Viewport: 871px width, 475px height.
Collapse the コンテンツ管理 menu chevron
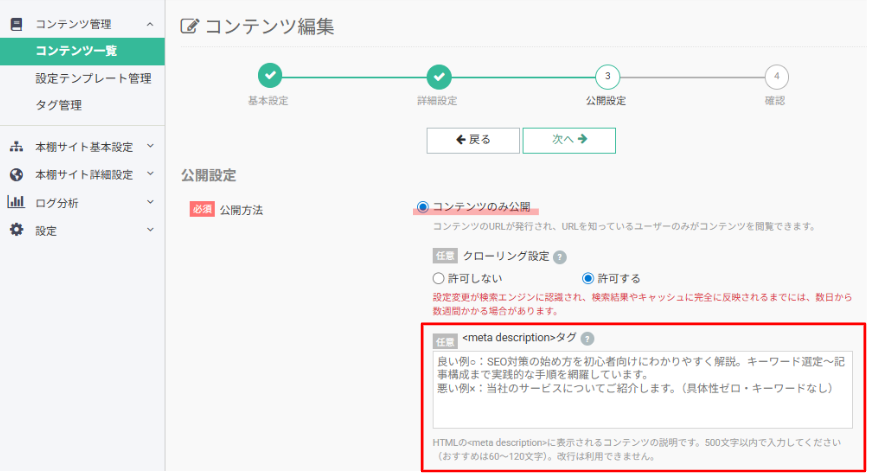pos(150,24)
